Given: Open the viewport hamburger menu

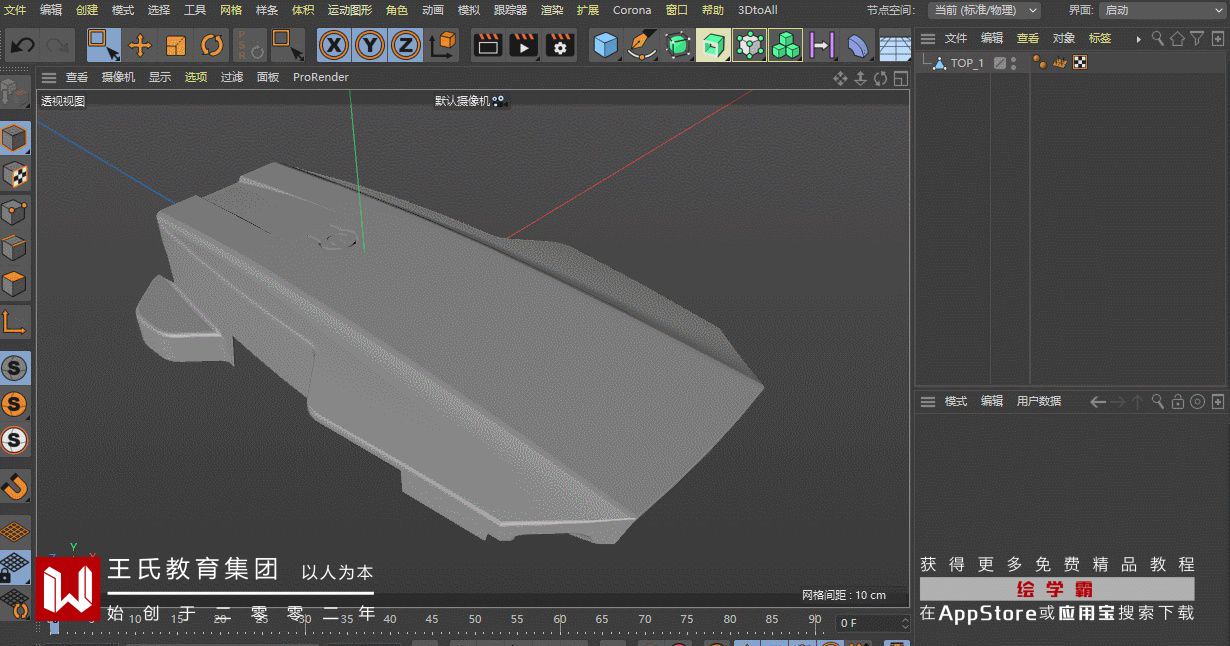Looking at the screenshot, I should 48,77.
